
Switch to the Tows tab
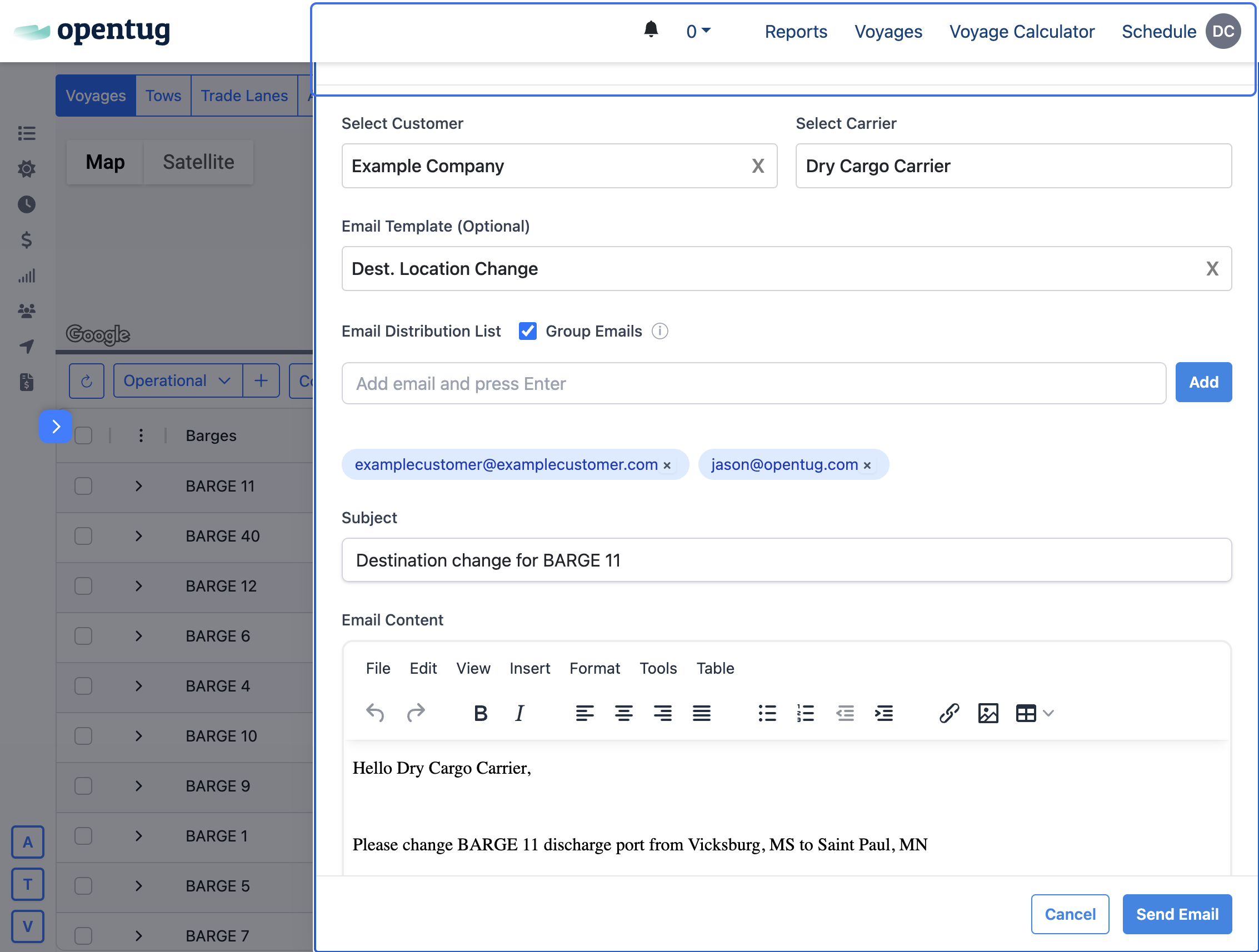[163, 96]
